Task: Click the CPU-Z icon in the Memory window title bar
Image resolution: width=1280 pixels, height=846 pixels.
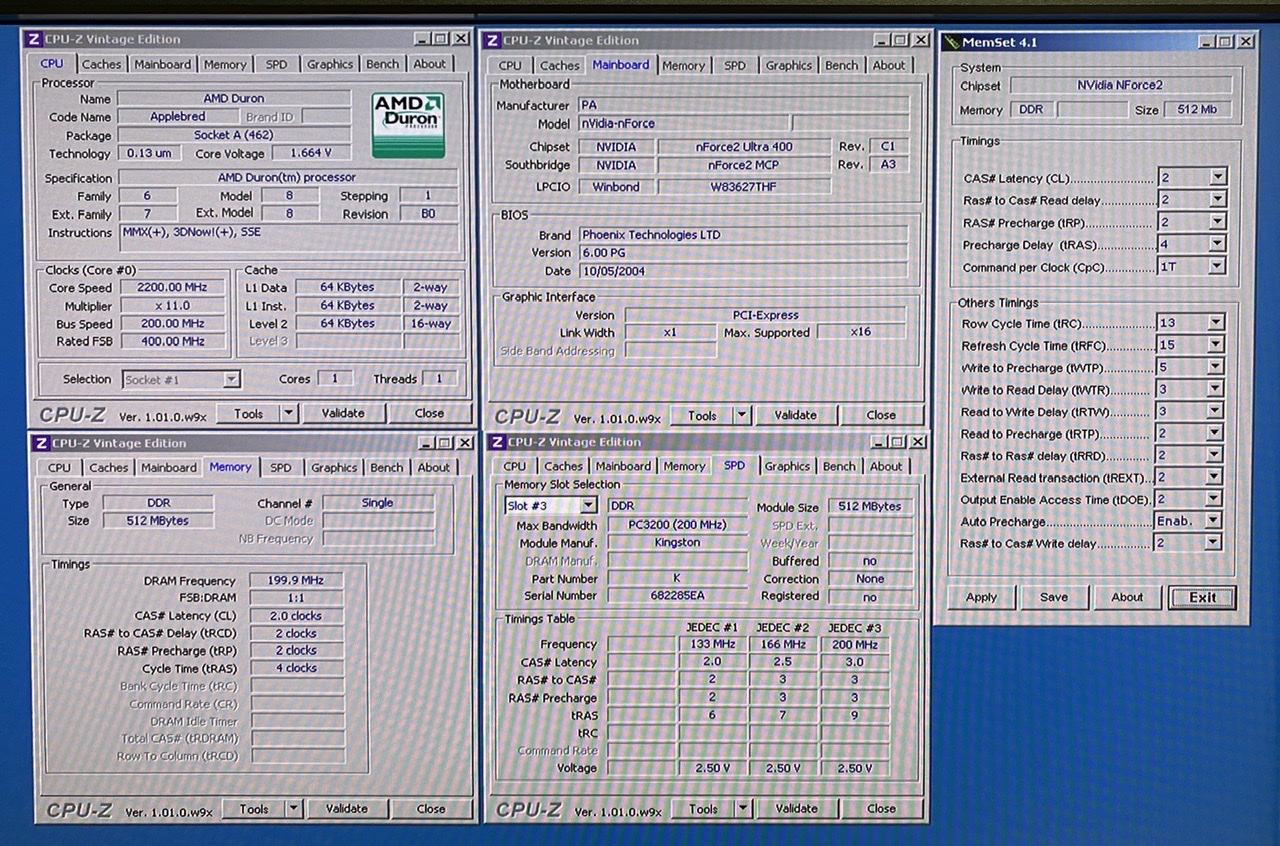Action: (x=41, y=443)
